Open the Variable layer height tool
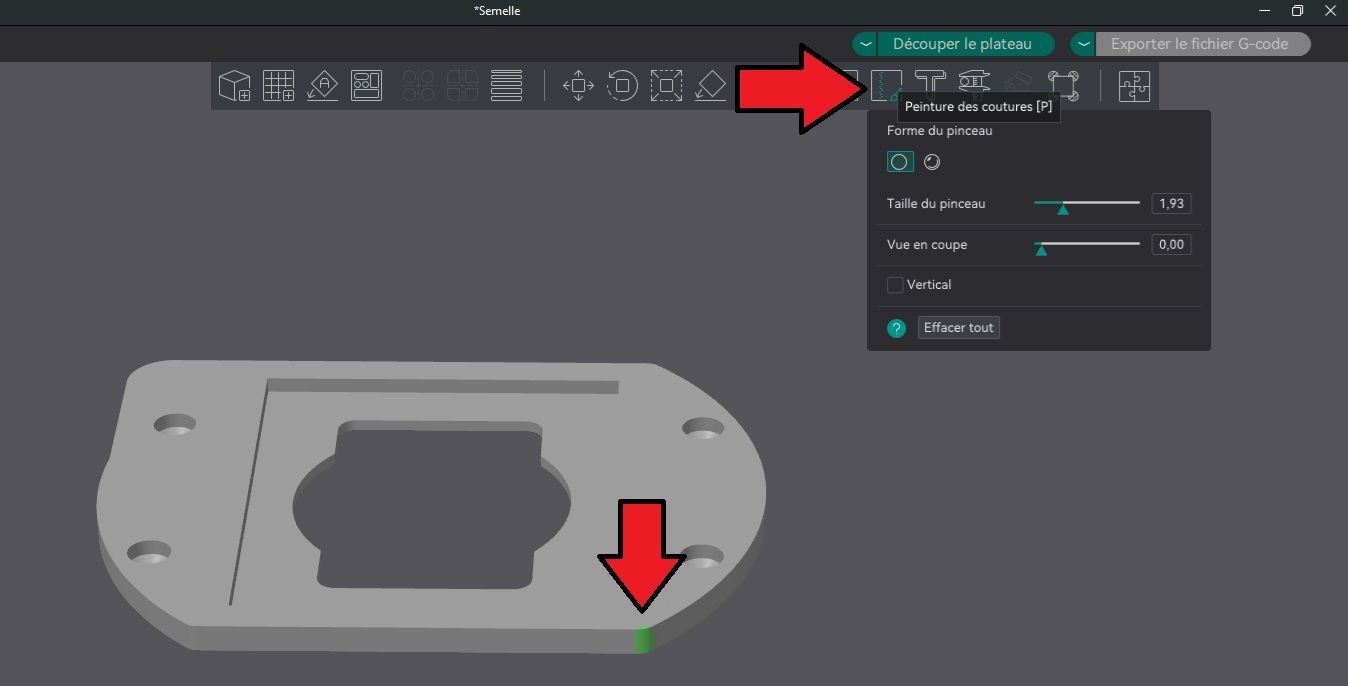Viewport: 1348px width, 686px height. [507, 86]
